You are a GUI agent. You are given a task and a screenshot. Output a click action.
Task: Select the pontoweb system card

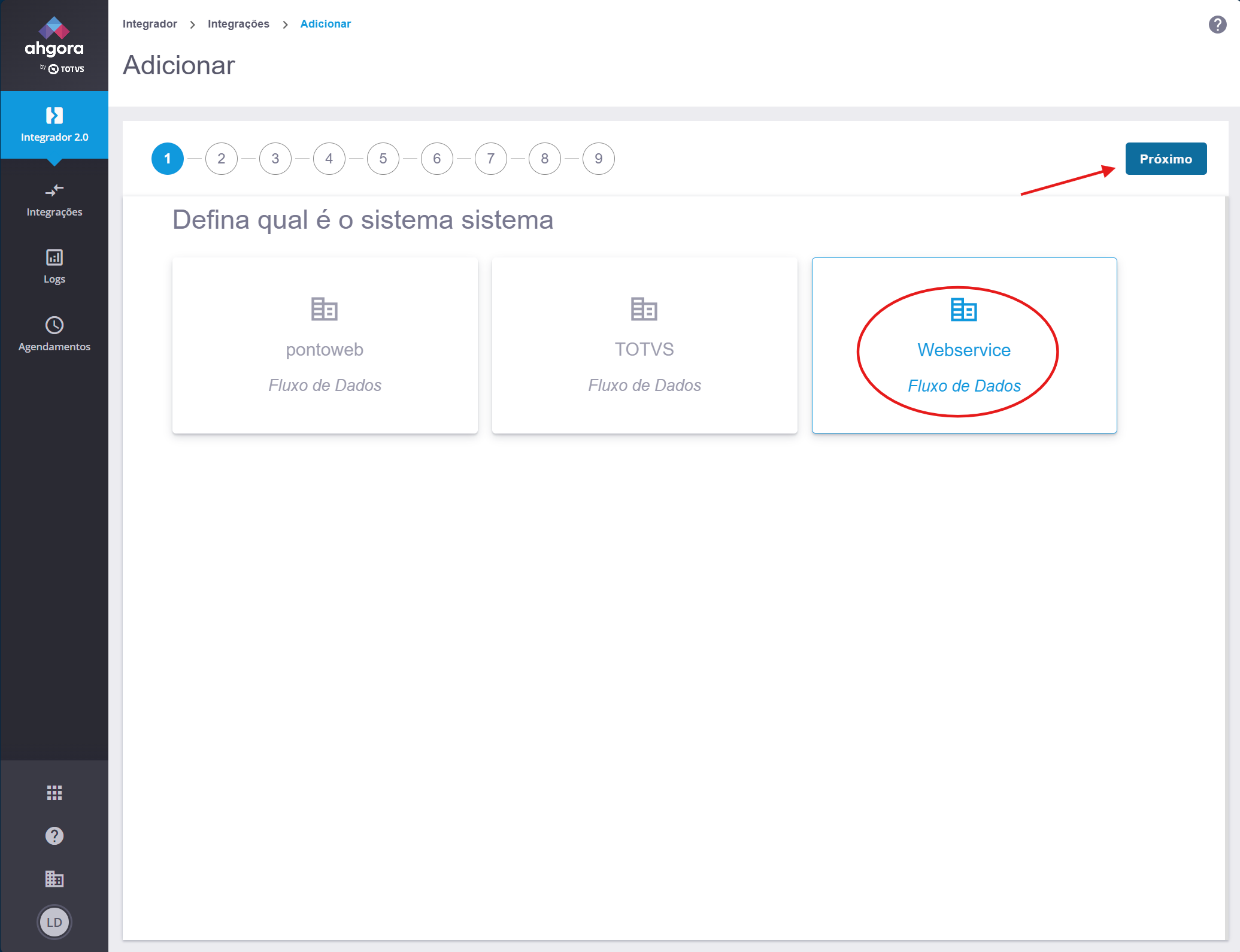point(325,345)
